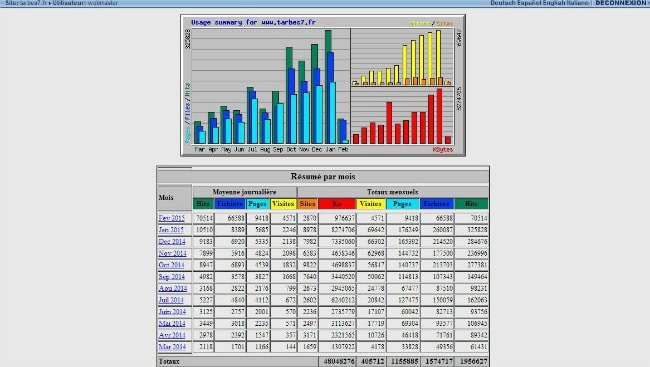Open the Aou 2014 monthly report link
This screenshot has width=650, height=367.
pyautogui.click(x=172, y=288)
